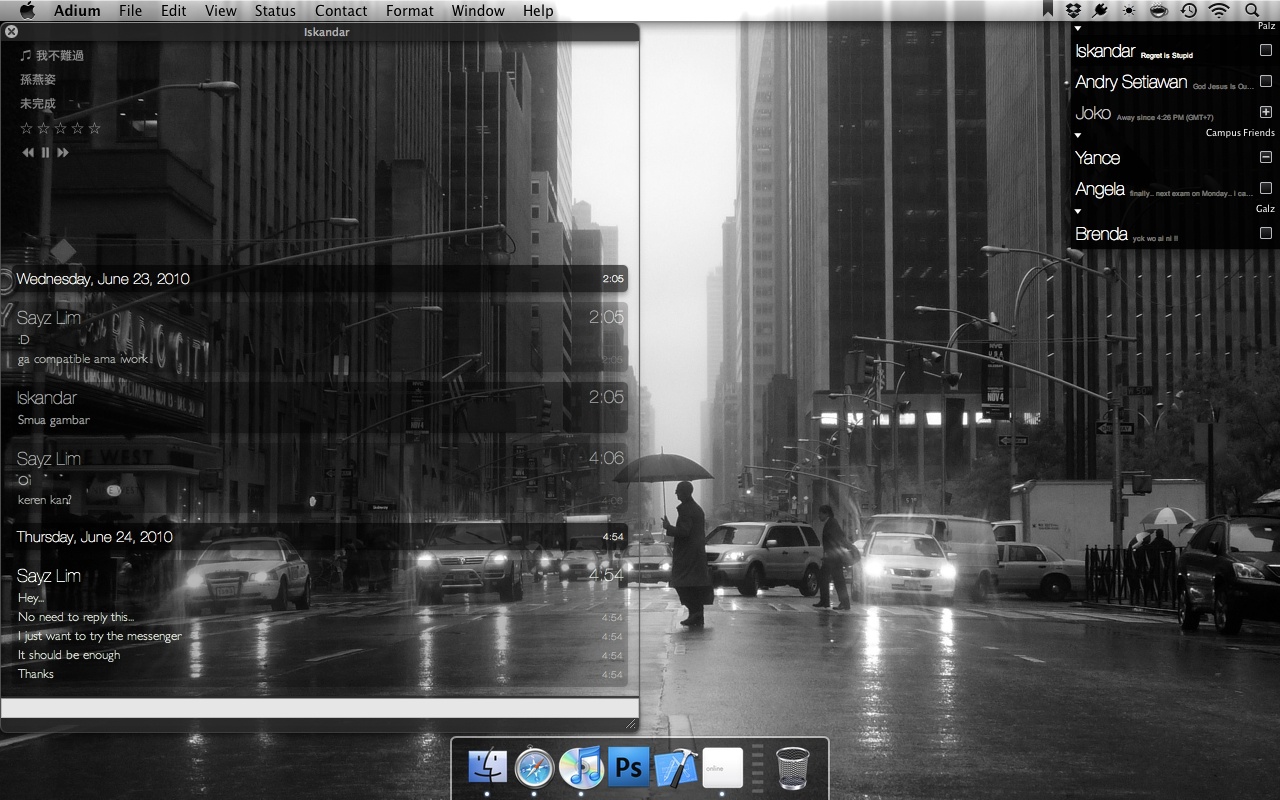This screenshot has height=800, width=1280.
Task: Open iTunes in the dock
Action: pos(581,768)
